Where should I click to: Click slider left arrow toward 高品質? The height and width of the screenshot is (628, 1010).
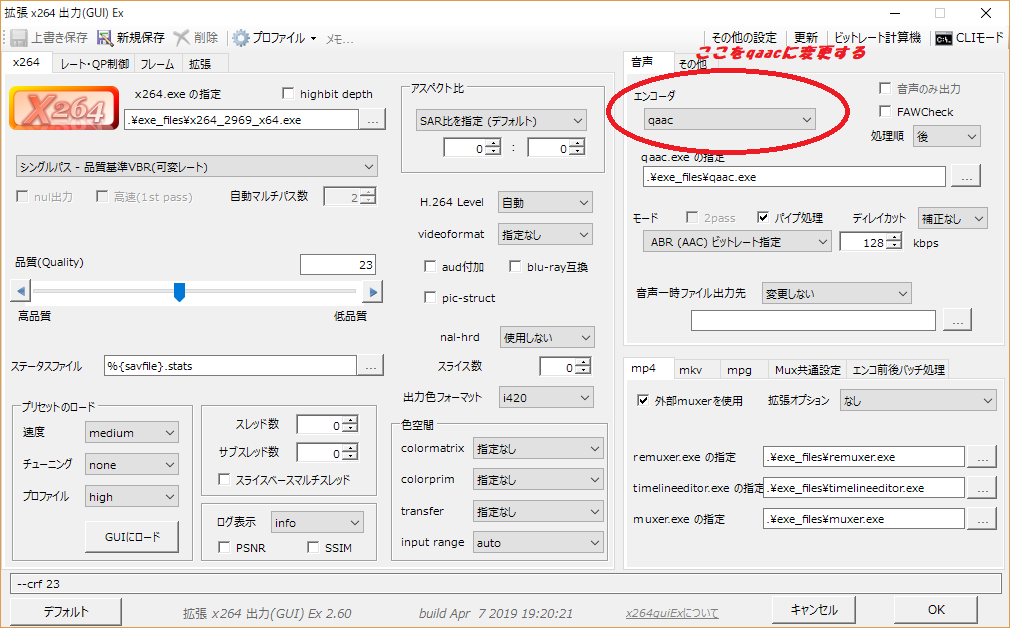(x=21, y=292)
